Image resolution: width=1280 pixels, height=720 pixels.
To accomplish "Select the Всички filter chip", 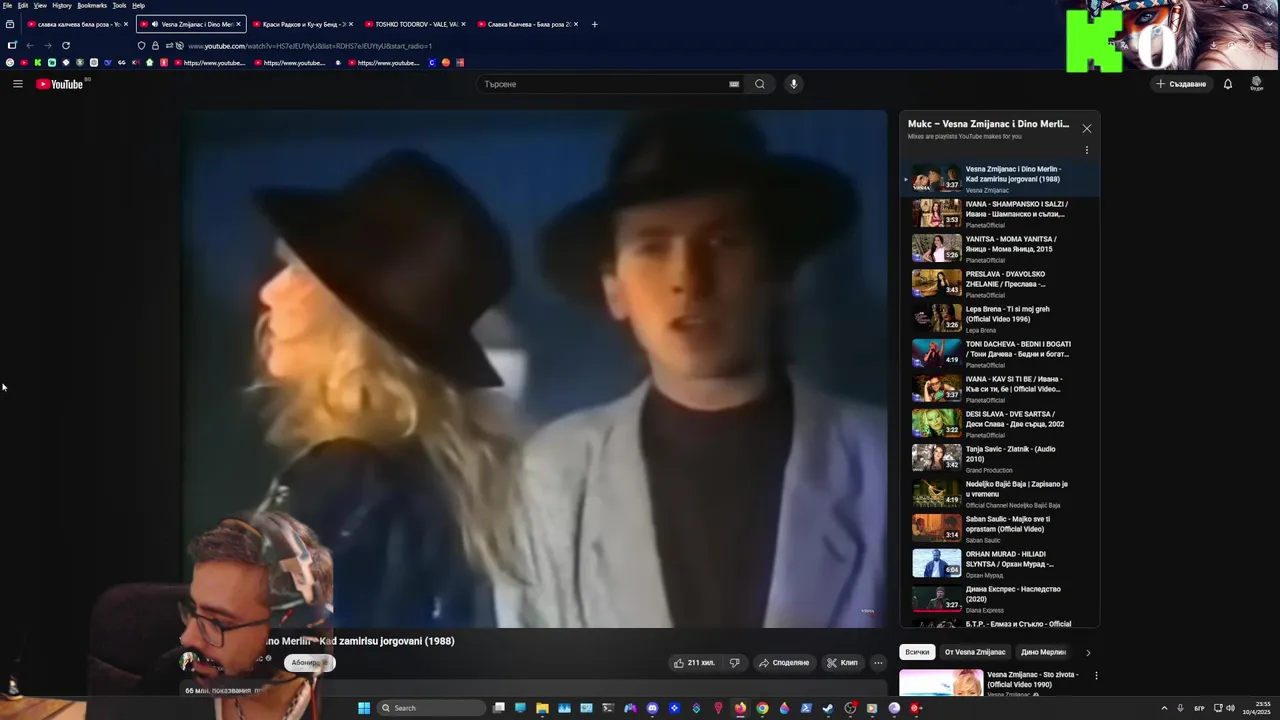I will (x=917, y=652).
